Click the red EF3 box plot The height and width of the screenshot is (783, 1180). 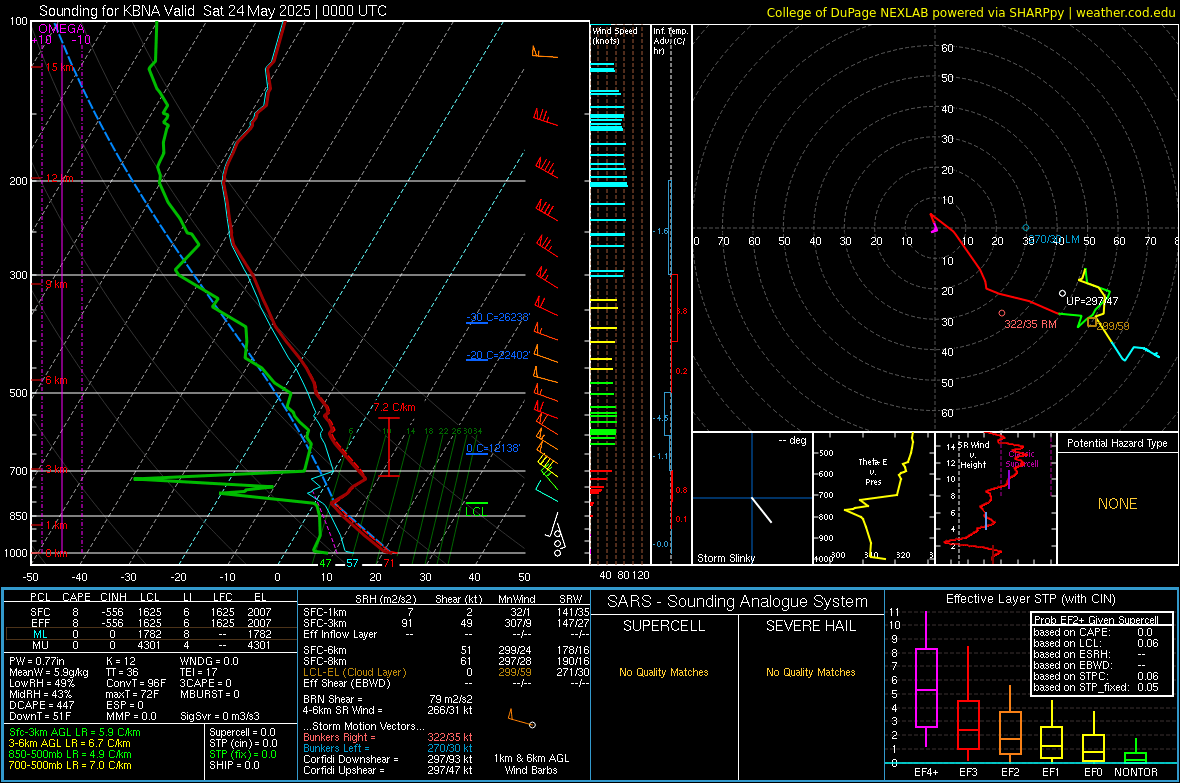(968, 704)
